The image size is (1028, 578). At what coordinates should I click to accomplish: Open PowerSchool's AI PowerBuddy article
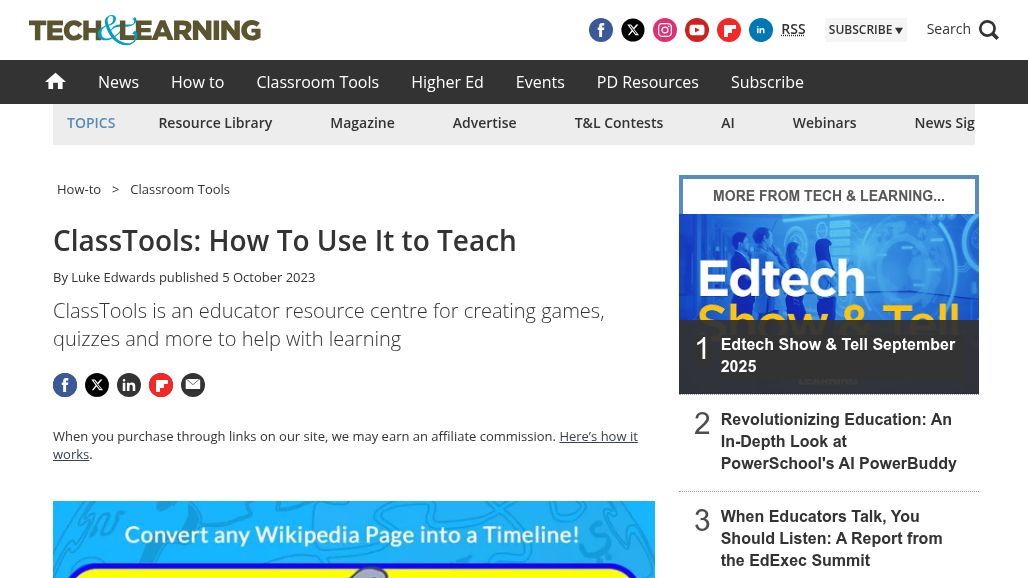839,441
